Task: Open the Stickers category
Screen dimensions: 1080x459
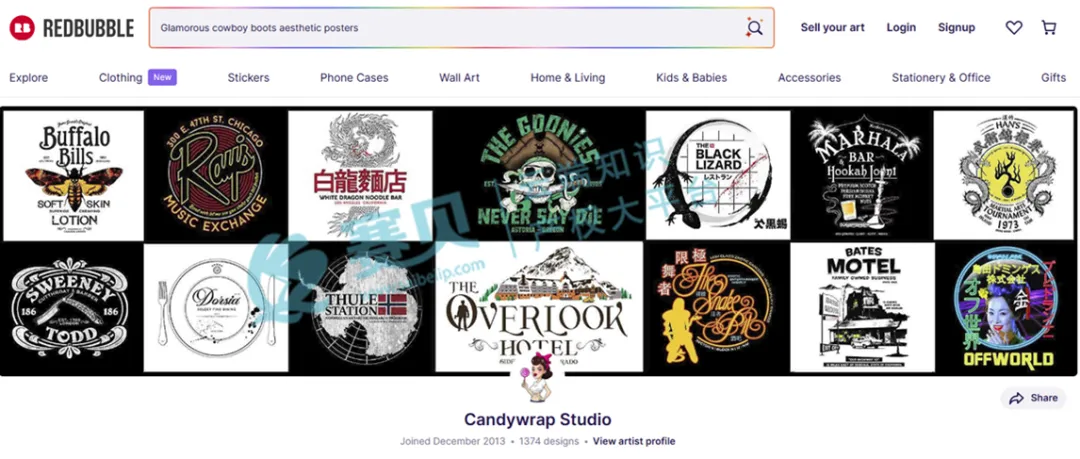Action: point(249,78)
